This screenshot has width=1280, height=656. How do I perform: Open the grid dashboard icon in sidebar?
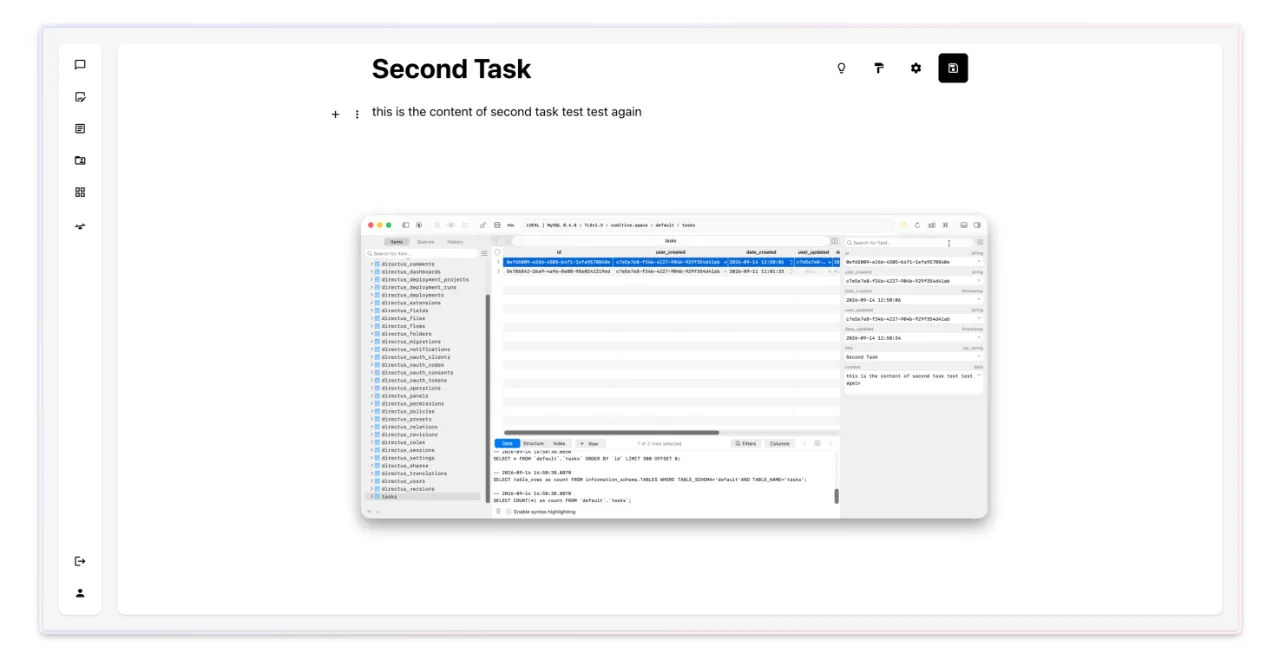pos(80,192)
